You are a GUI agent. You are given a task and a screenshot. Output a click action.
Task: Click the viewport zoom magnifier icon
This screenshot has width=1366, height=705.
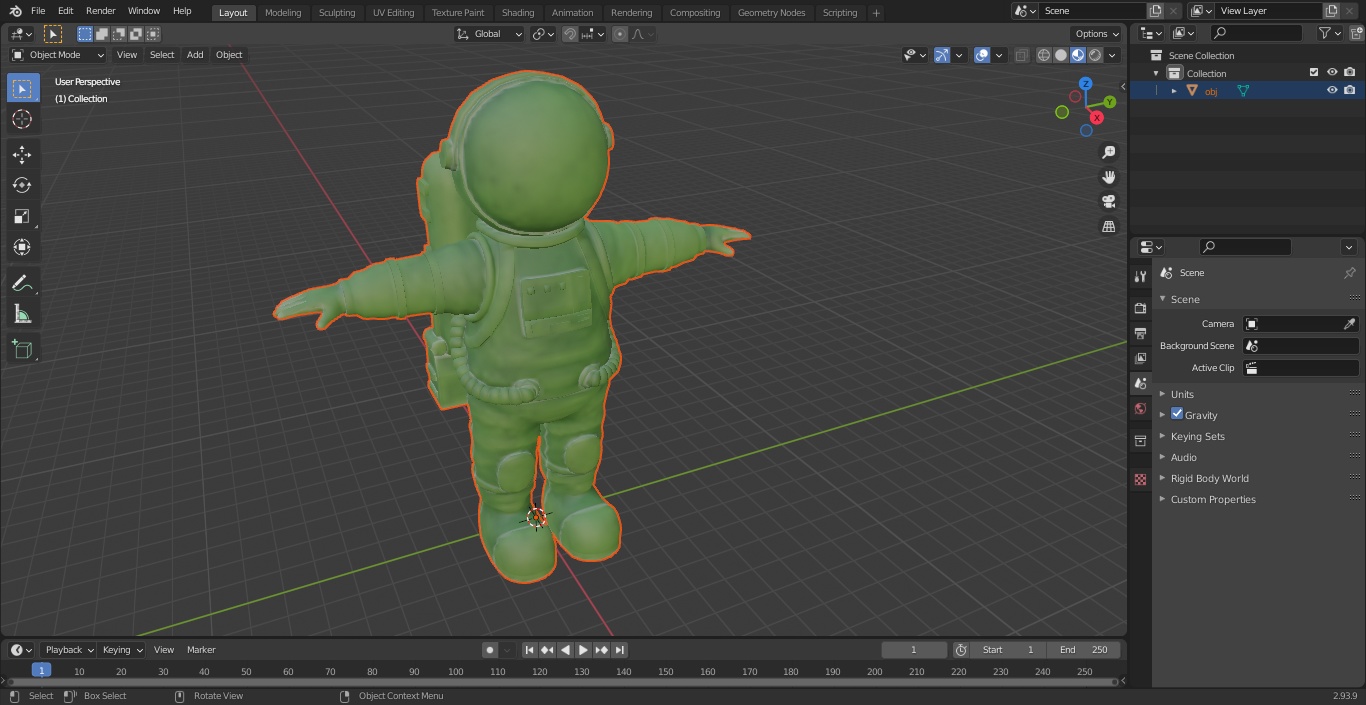(1108, 152)
